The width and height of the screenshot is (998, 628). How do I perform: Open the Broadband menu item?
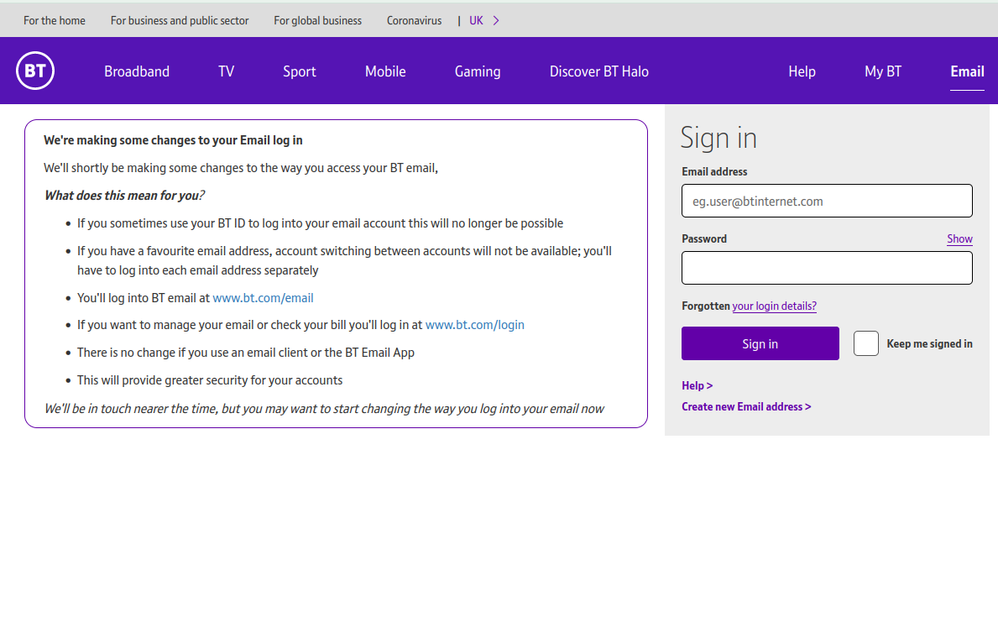[136, 71]
